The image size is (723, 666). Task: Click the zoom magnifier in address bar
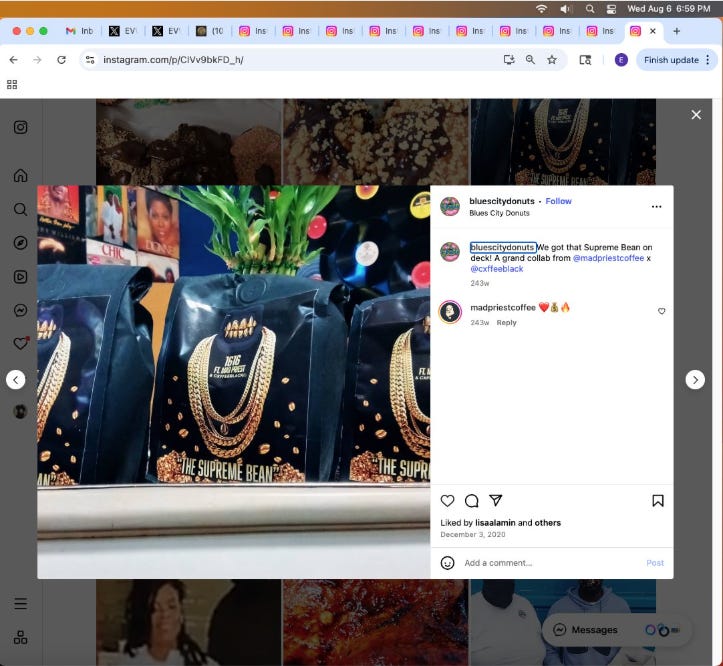[x=530, y=59]
